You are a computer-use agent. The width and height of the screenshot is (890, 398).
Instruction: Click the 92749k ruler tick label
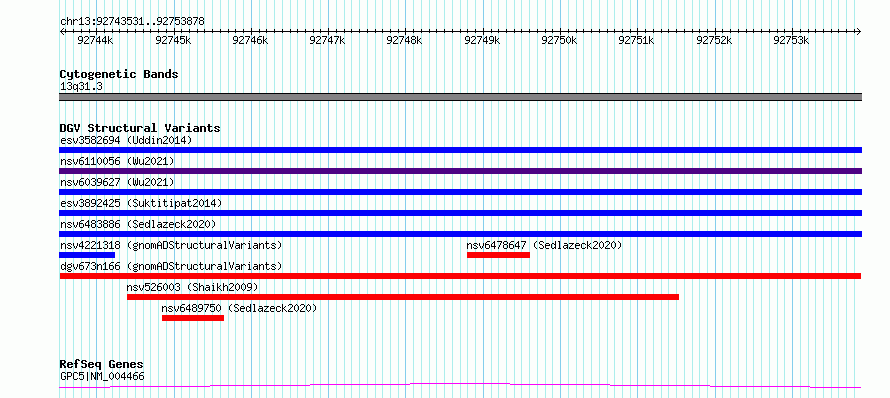482,40
